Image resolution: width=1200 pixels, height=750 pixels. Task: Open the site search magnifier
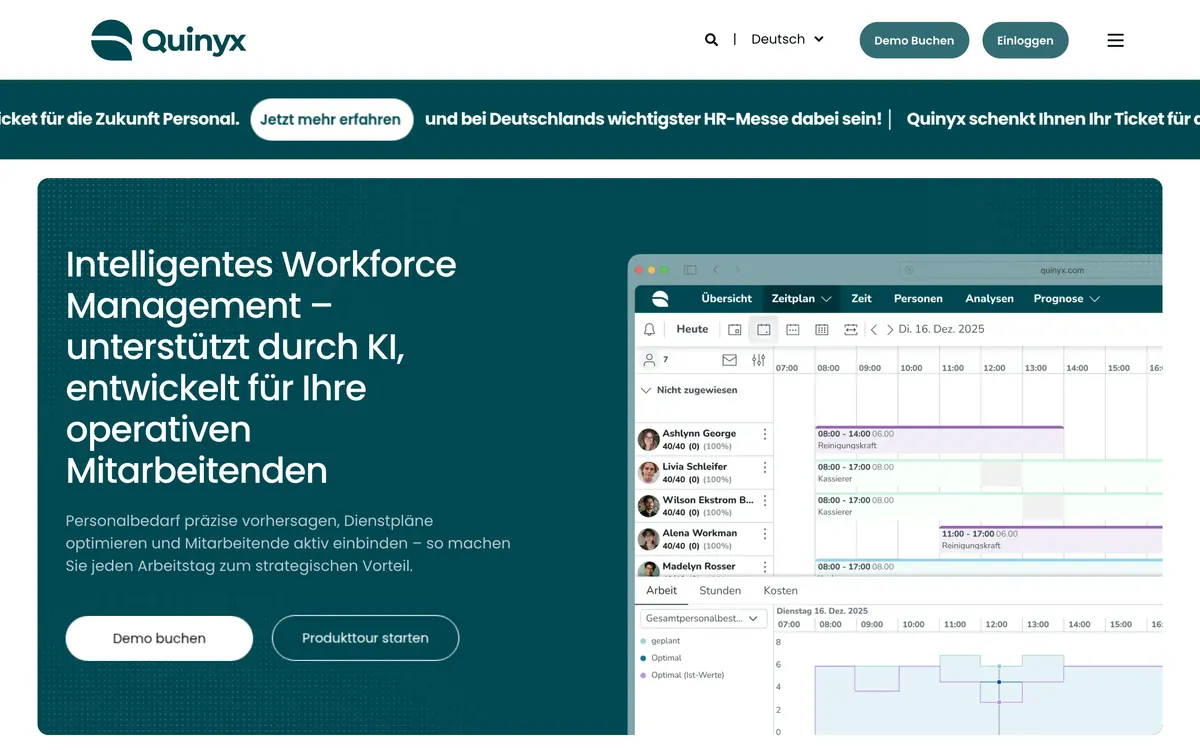tap(711, 40)
